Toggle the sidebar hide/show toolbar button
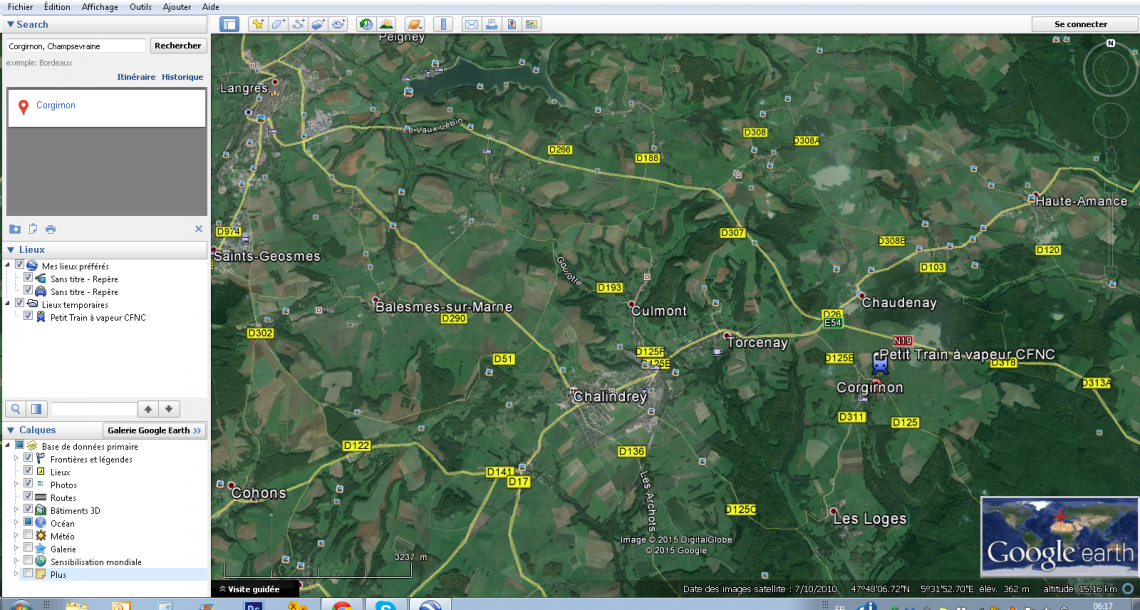 [x=229, y=24]
